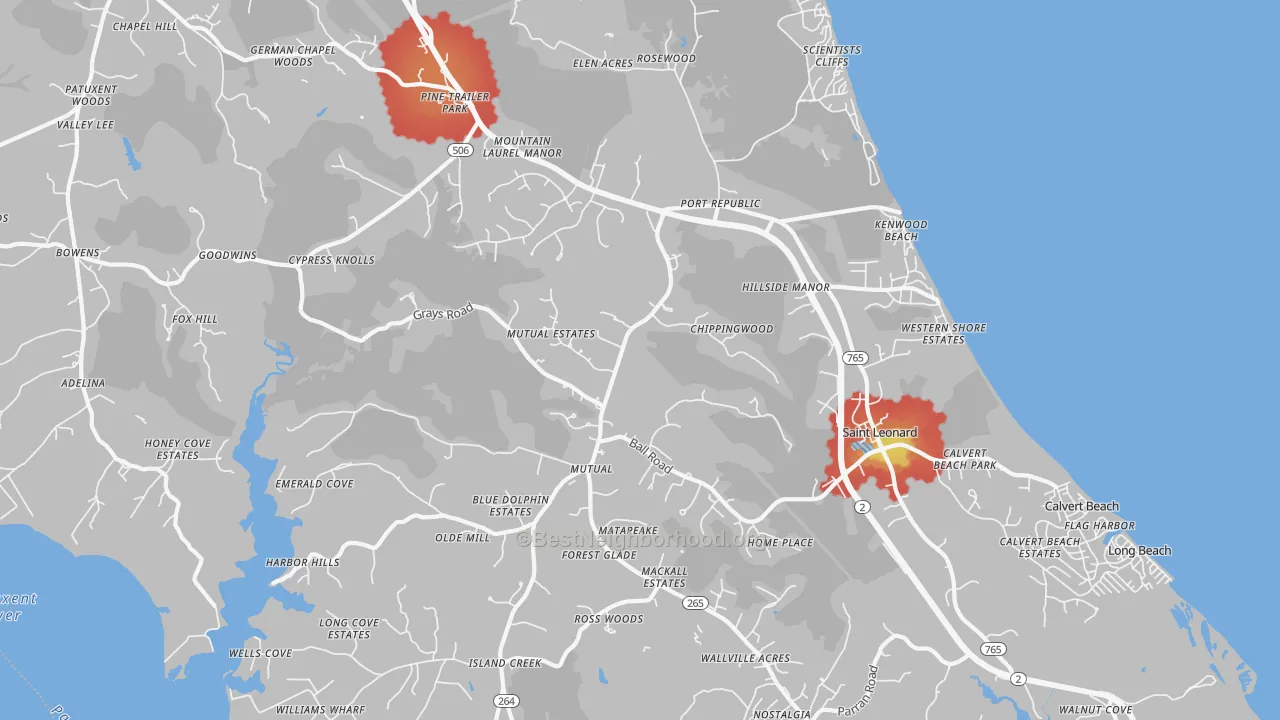Click the Home Place label
This screenshot has width=1280, height=720.
[780, 543]
